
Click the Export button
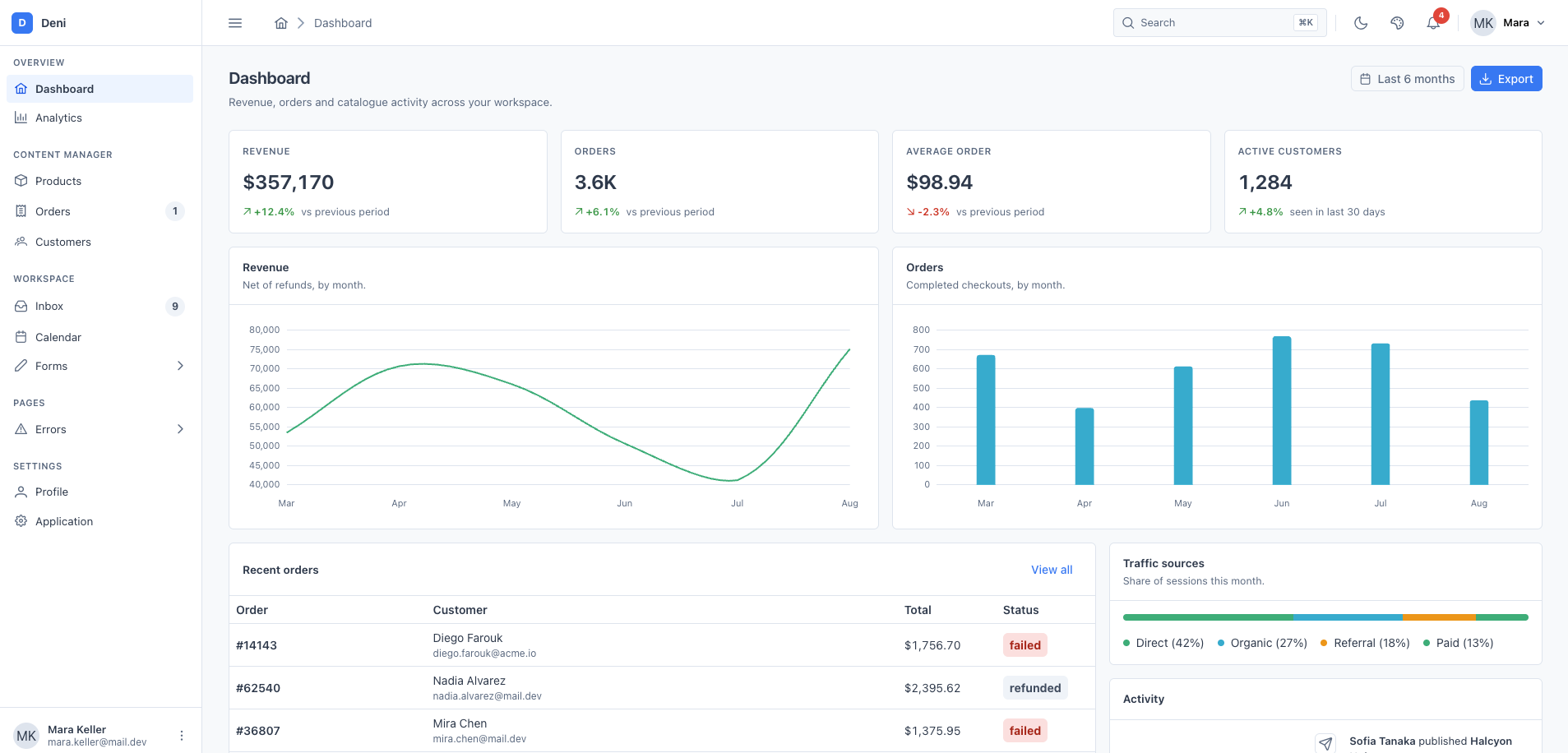tap(1506, 79)
